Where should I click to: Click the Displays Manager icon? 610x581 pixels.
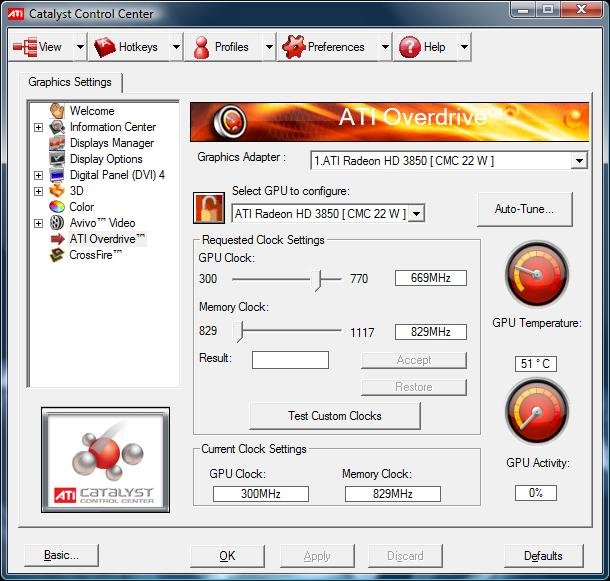tap(57, 143)
